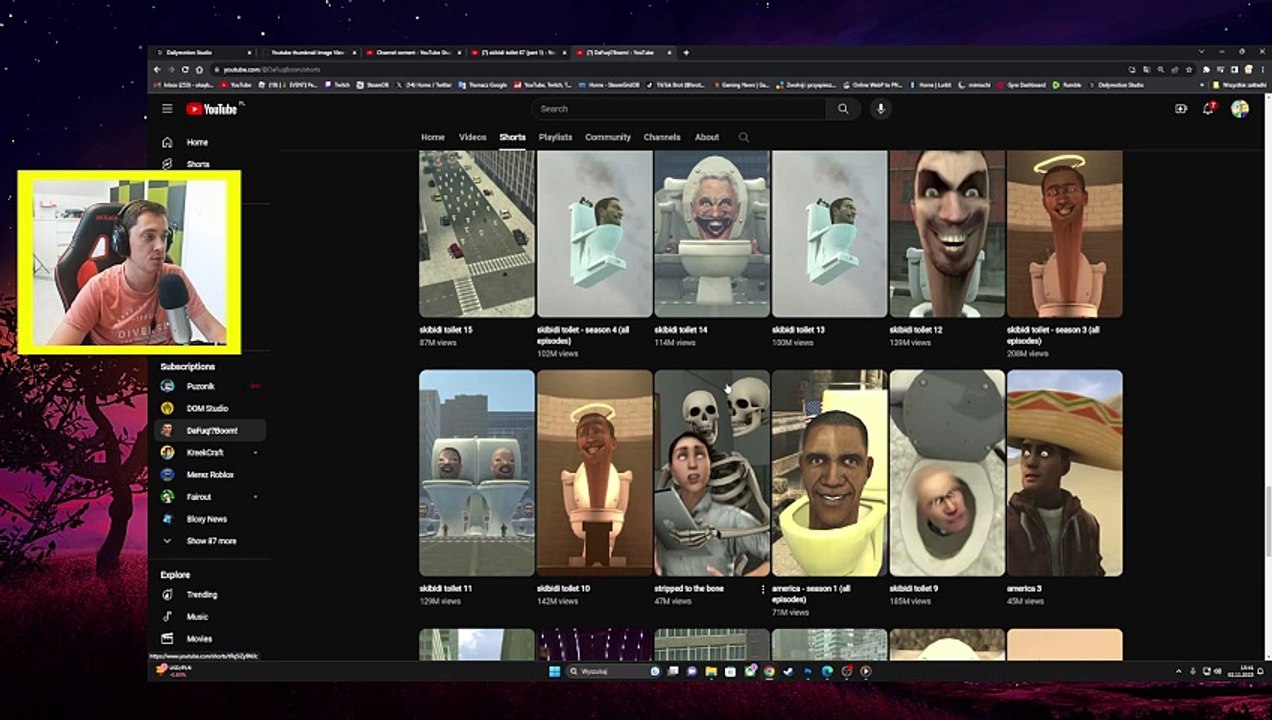Play the skibidi toilet 9 thumbnail
1272x720 pixels.
pyautogui.click(x=947, y=473)
